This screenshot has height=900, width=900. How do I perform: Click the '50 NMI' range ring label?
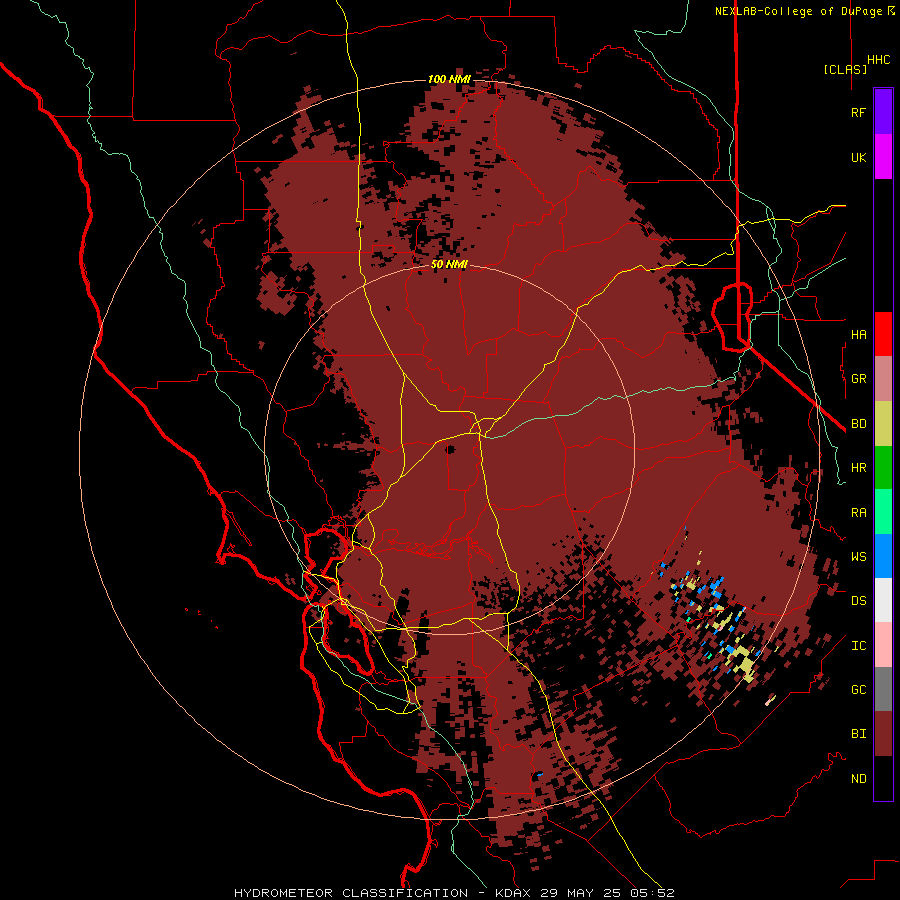point(449,264)
